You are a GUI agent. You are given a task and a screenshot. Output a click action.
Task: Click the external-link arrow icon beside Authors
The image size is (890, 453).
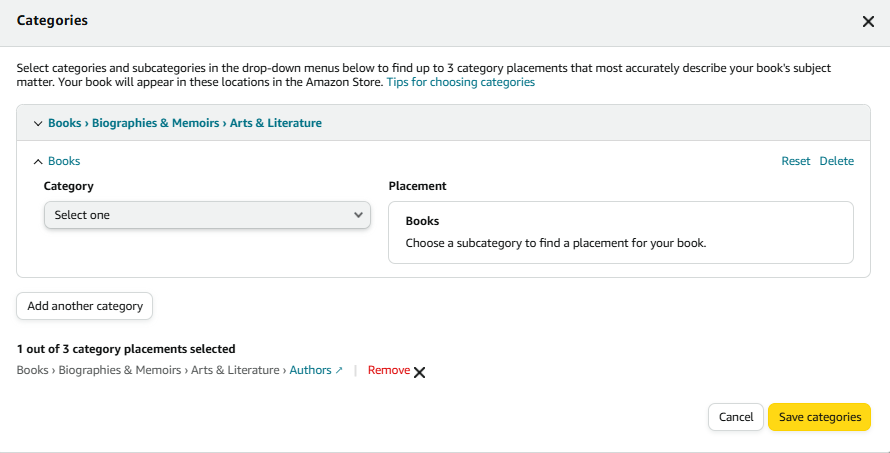(339, 370)
